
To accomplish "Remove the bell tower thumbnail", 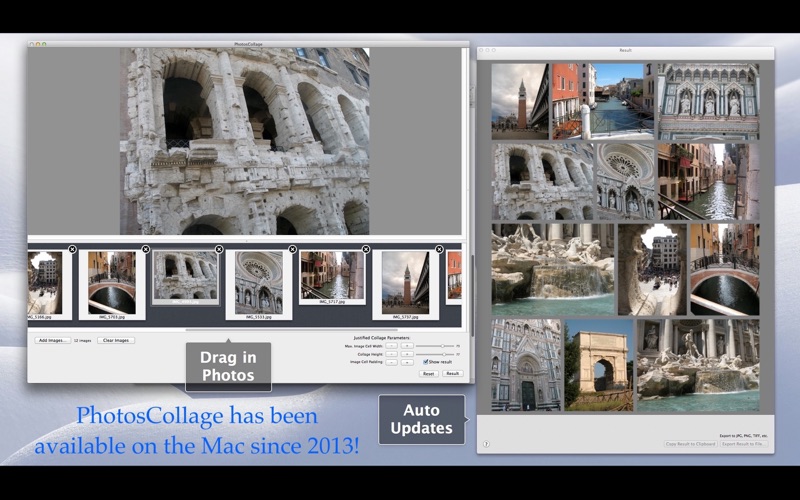I will pos(439,249).
